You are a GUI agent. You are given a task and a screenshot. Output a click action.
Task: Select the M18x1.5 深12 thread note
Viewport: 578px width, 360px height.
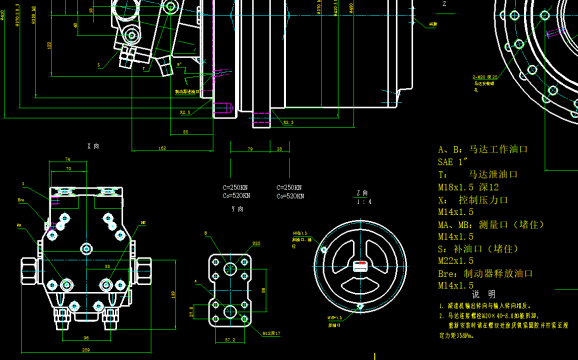[x=468, y=187]
